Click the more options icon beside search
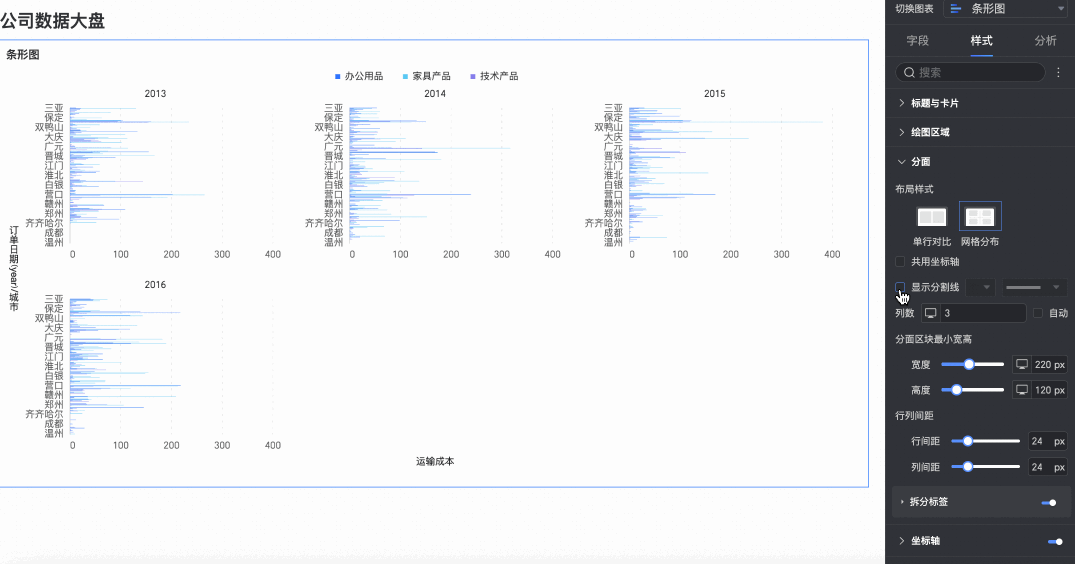 [1058, 73]
